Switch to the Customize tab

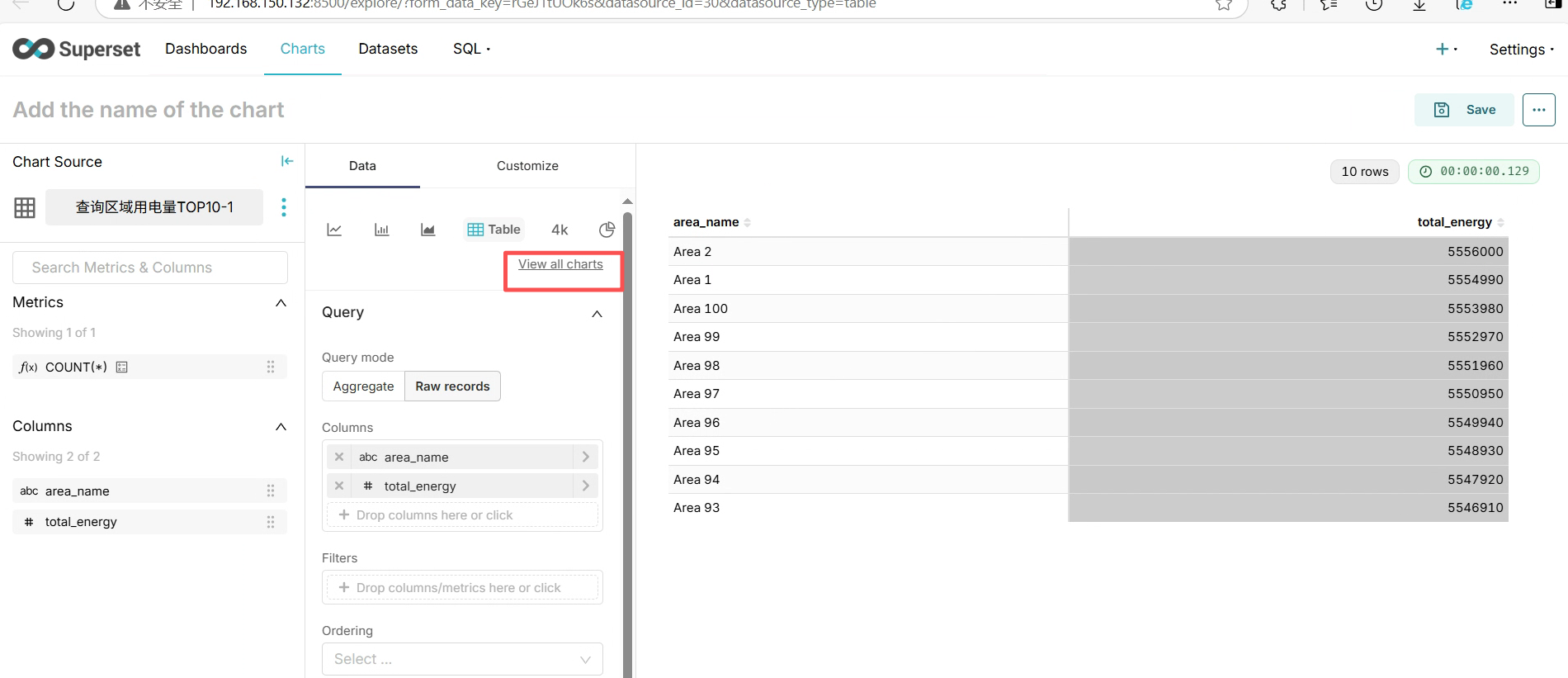click(527, 166)
